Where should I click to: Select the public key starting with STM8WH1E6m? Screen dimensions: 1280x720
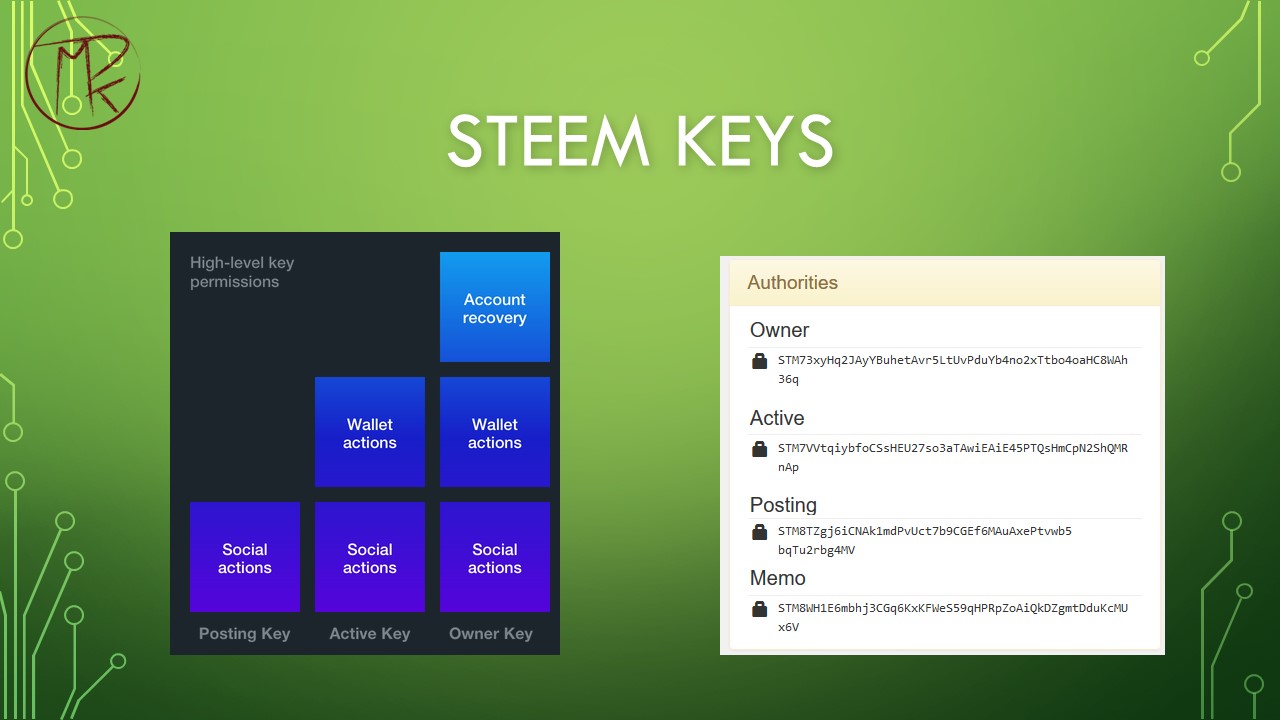953,618
